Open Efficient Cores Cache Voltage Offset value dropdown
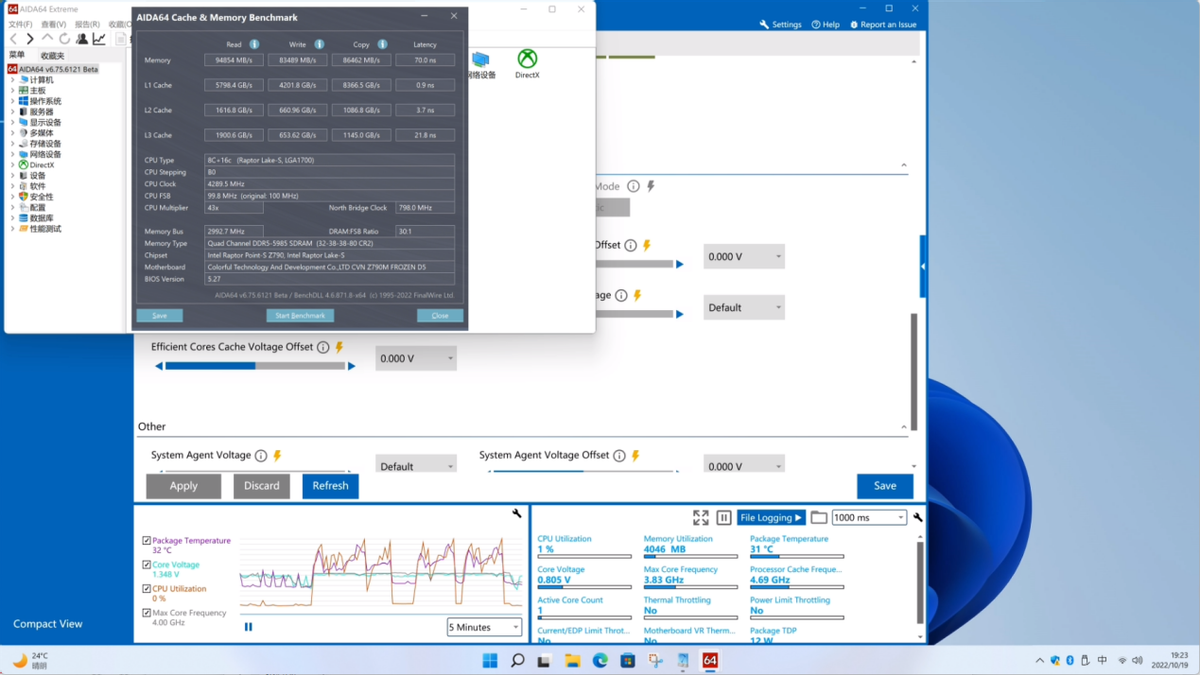This screenshot has width=1200, height=675. click(416, 358)
